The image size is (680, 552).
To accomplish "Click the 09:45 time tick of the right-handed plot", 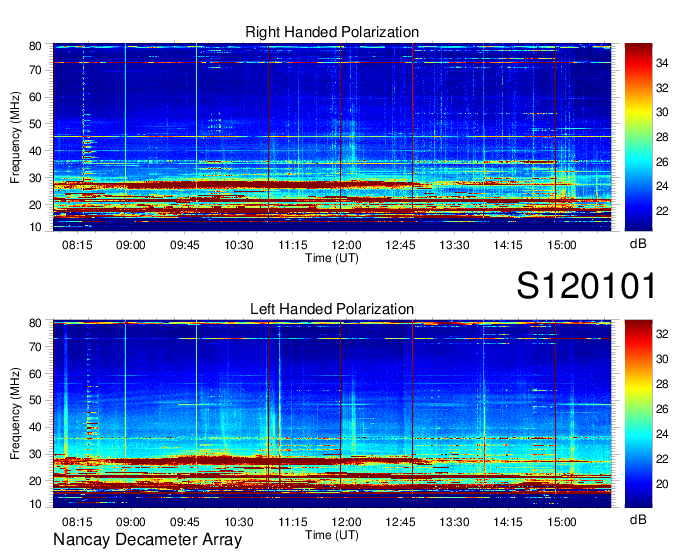I will click(185, 245).
